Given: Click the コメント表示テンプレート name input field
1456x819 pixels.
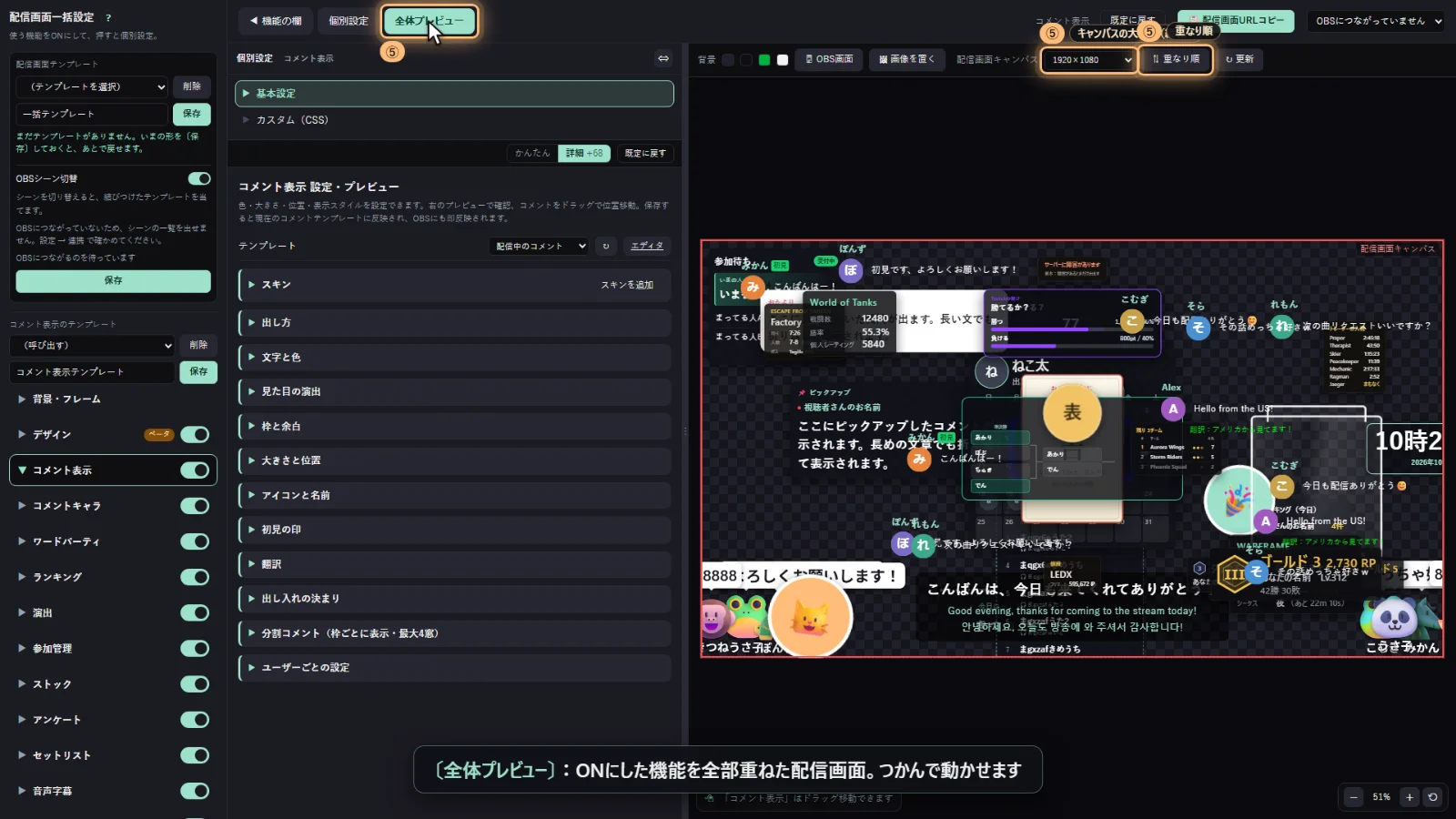Looking at the screenshot, I should (92, 371).
